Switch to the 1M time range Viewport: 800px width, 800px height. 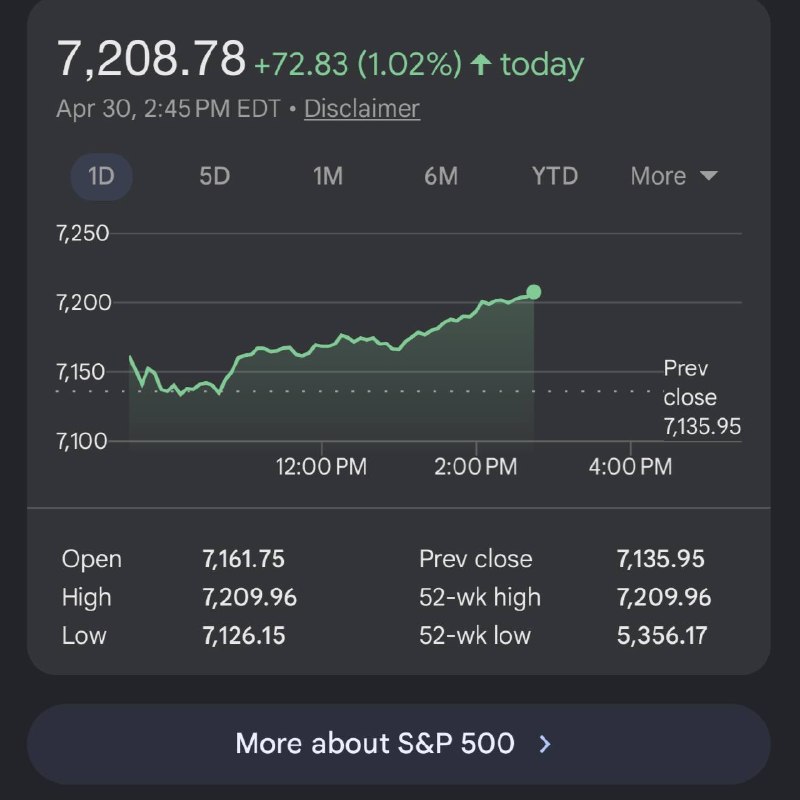[328, 177]
